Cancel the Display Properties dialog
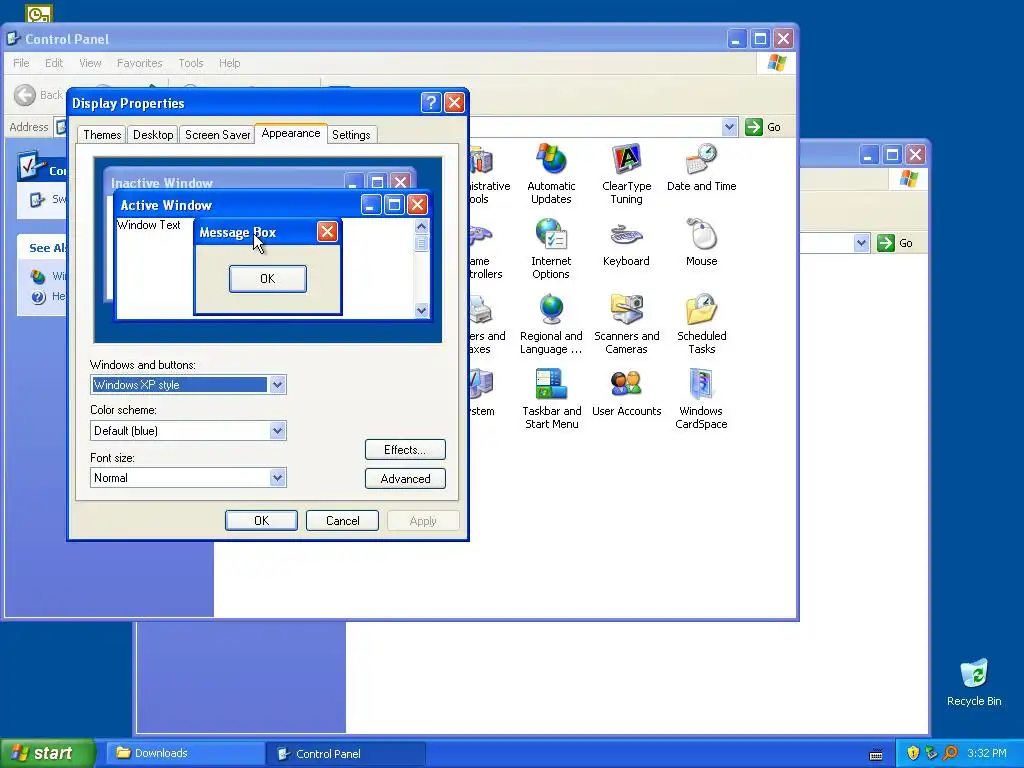 click(342, 520)
